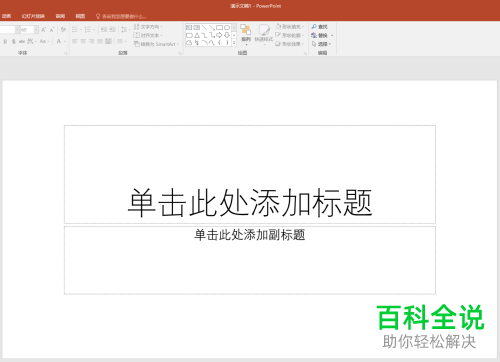Expand font color dropdown arrow
The image size is (500, 362).
(65, 42)
